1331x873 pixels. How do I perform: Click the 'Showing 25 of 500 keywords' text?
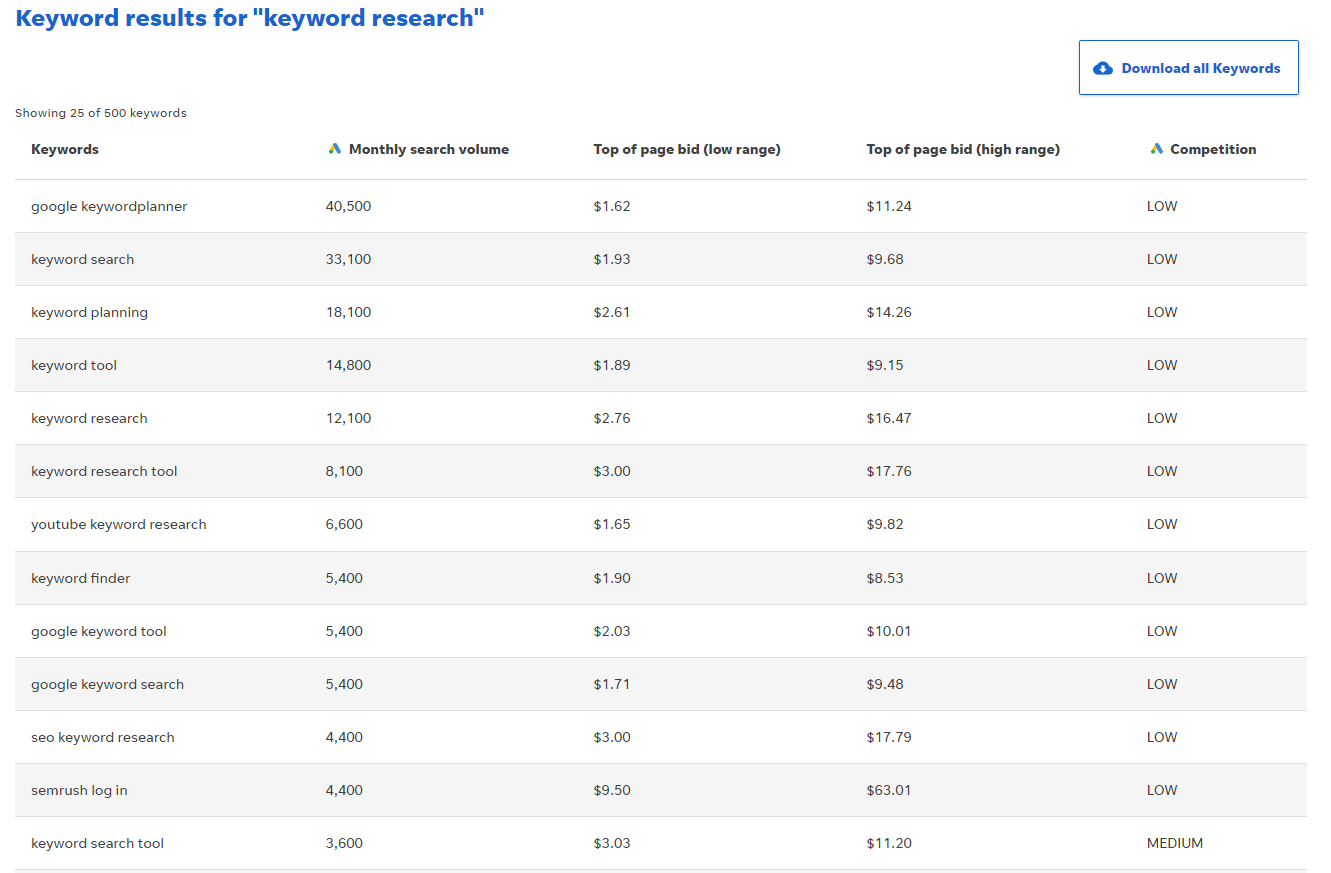[x=101, y=113]
